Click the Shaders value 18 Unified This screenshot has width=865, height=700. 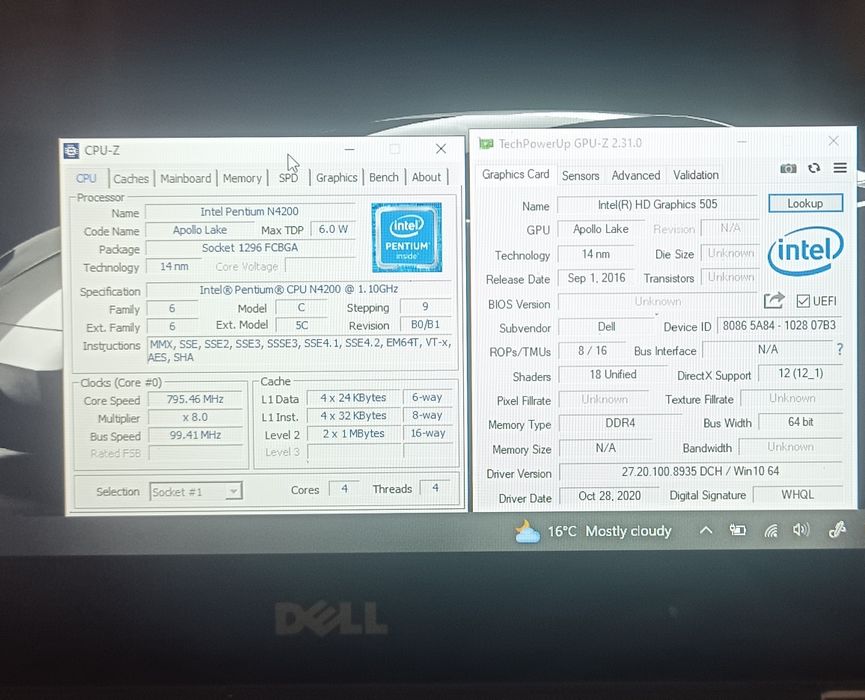613,375
